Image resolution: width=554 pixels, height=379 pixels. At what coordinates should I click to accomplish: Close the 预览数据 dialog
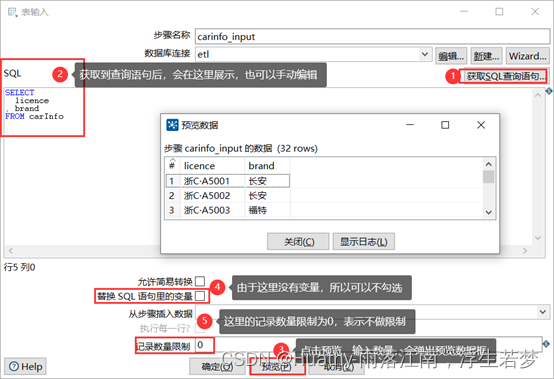(481, 125)
